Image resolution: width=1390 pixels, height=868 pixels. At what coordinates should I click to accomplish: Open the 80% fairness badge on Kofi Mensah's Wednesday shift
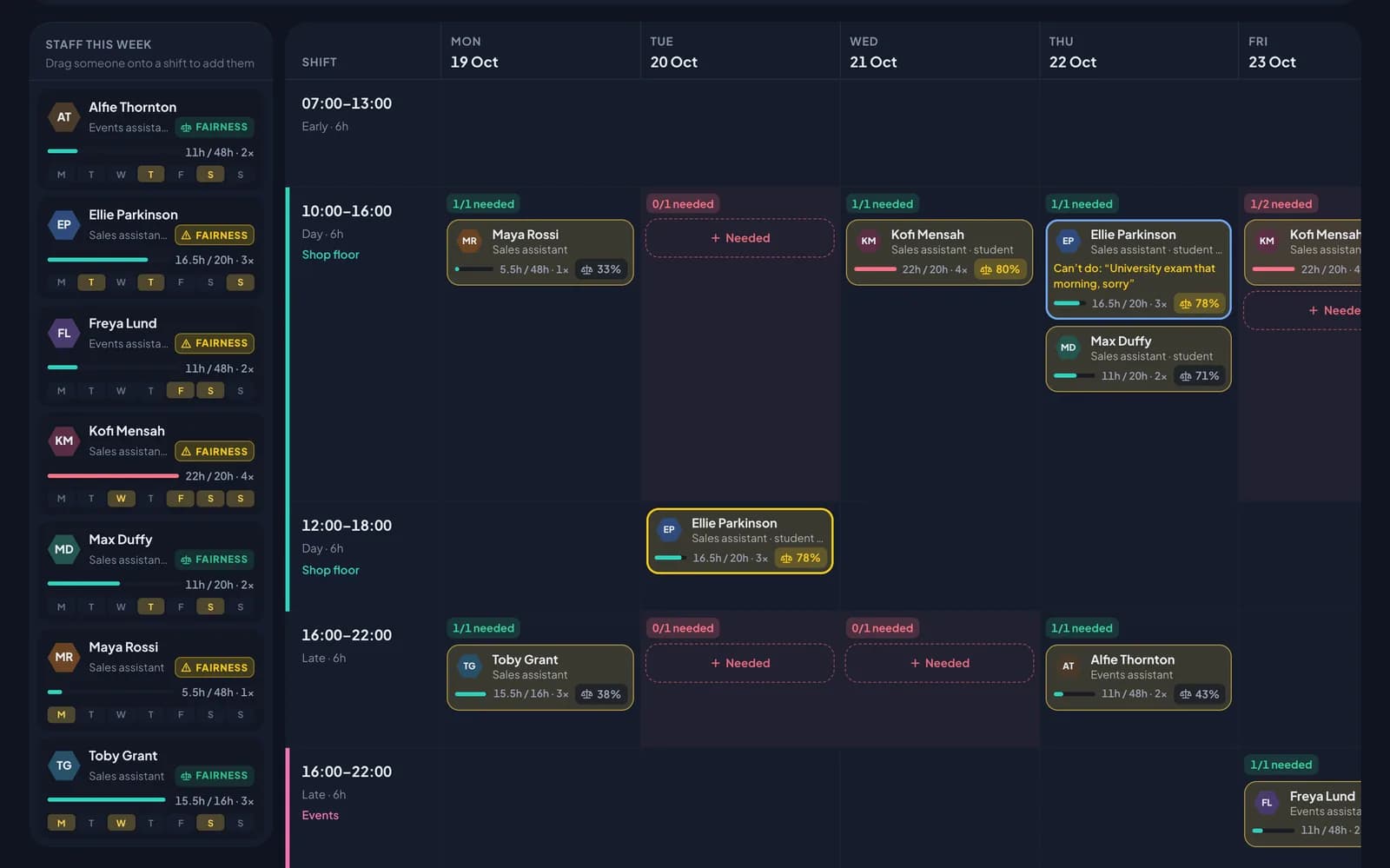point(1000,269)
